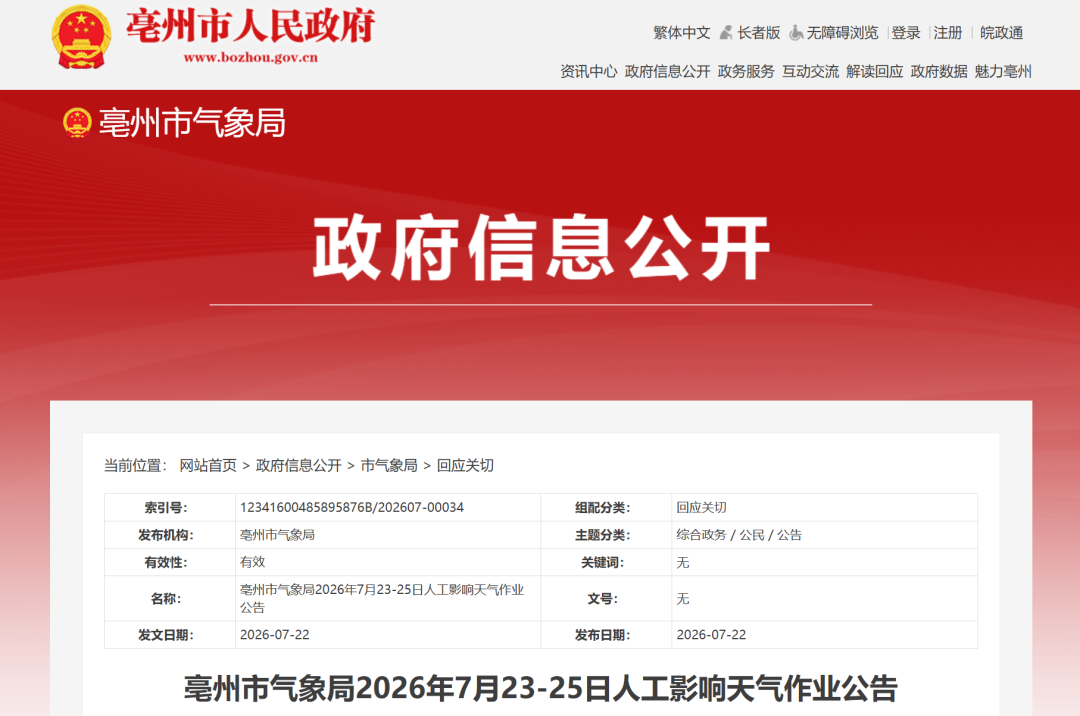Click 有效 in the 有效性 row
The image size is (1080, 716).
pos(252,562)
